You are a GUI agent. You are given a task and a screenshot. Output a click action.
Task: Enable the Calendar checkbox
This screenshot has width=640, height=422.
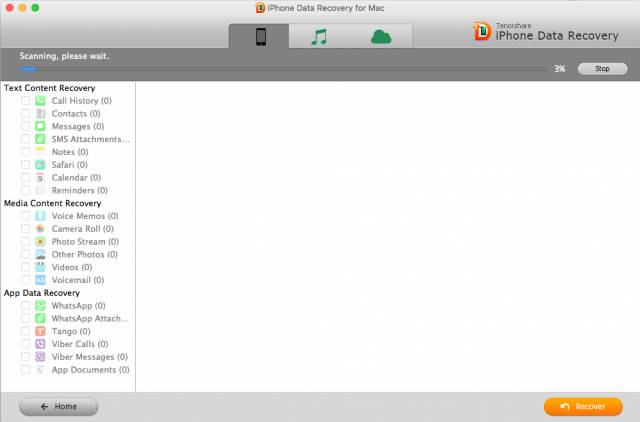click(x=25, y=178)
